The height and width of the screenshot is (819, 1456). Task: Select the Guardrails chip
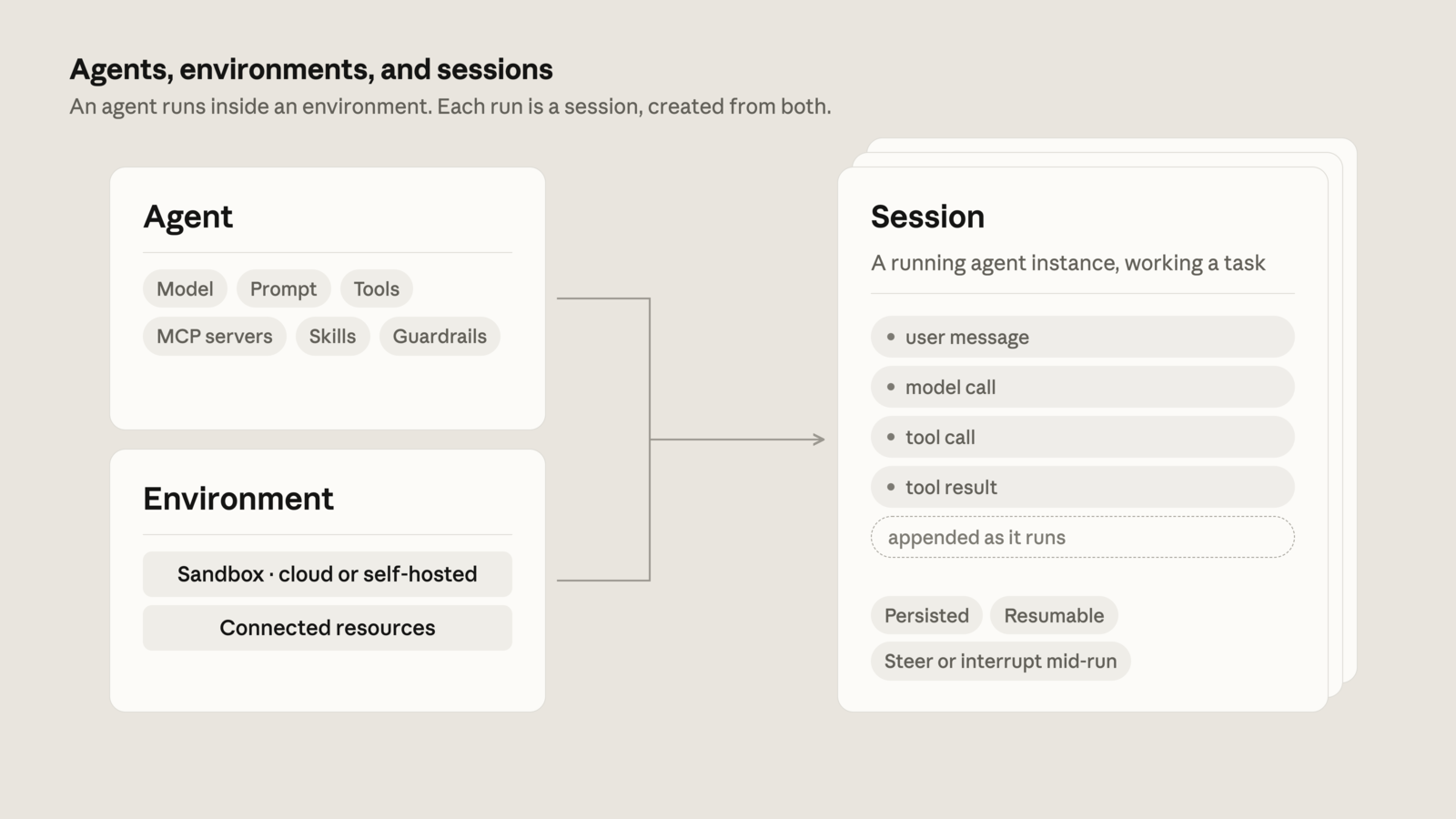point(440,336)
